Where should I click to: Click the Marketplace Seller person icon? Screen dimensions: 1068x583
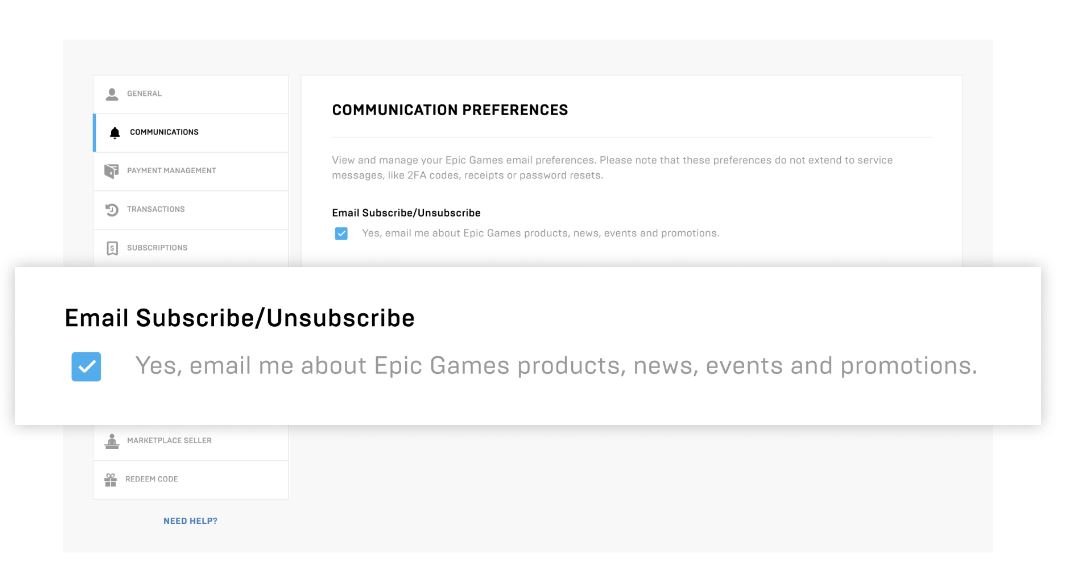tap(112, 440)
